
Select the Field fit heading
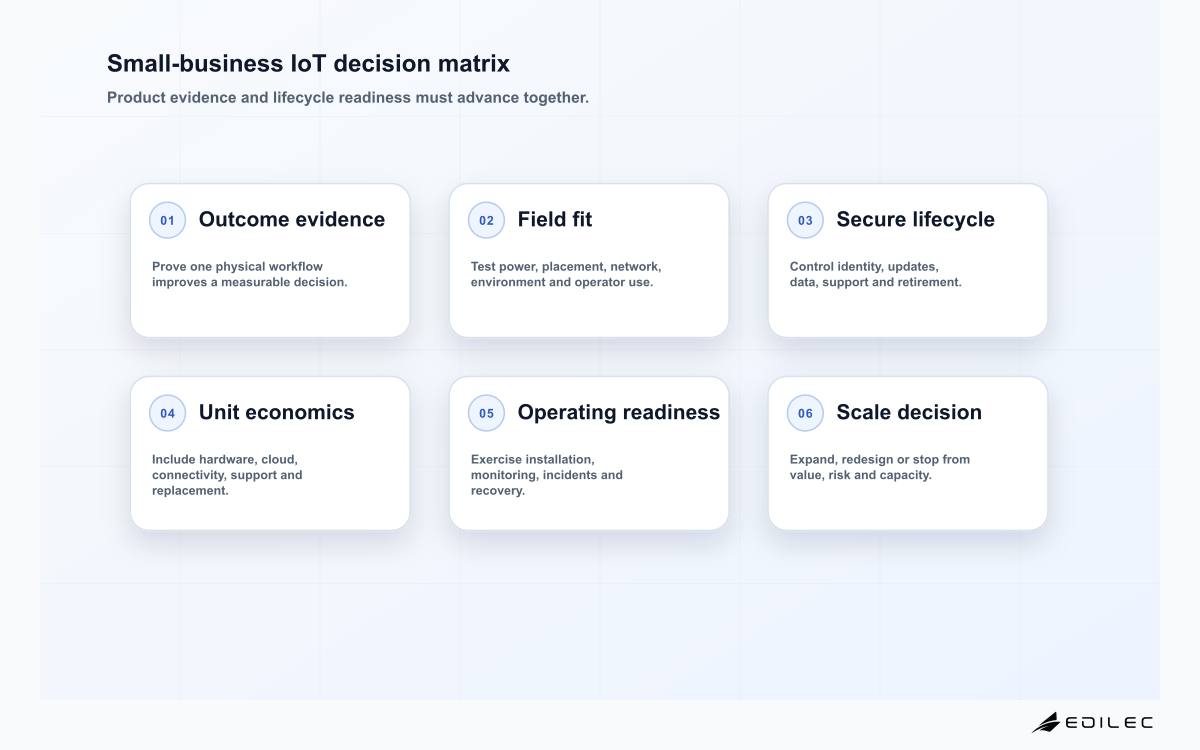[555, 219]
